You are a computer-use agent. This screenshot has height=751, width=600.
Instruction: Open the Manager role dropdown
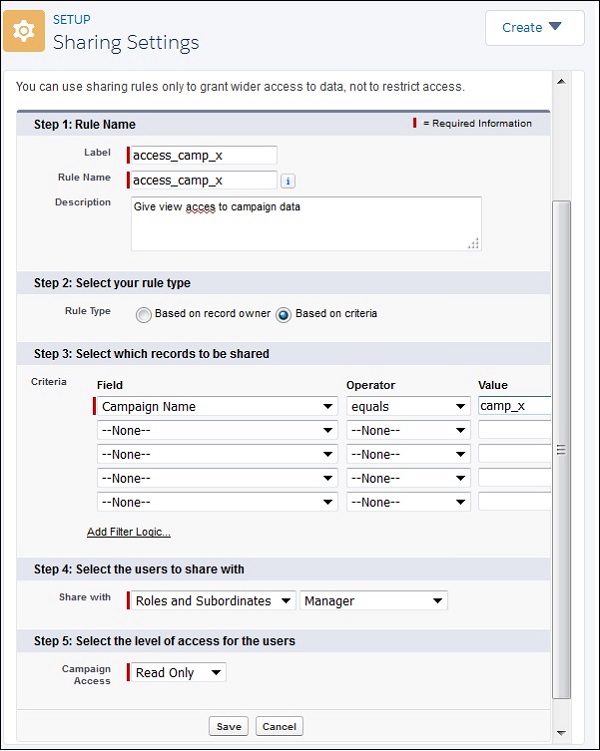[374, 601]
